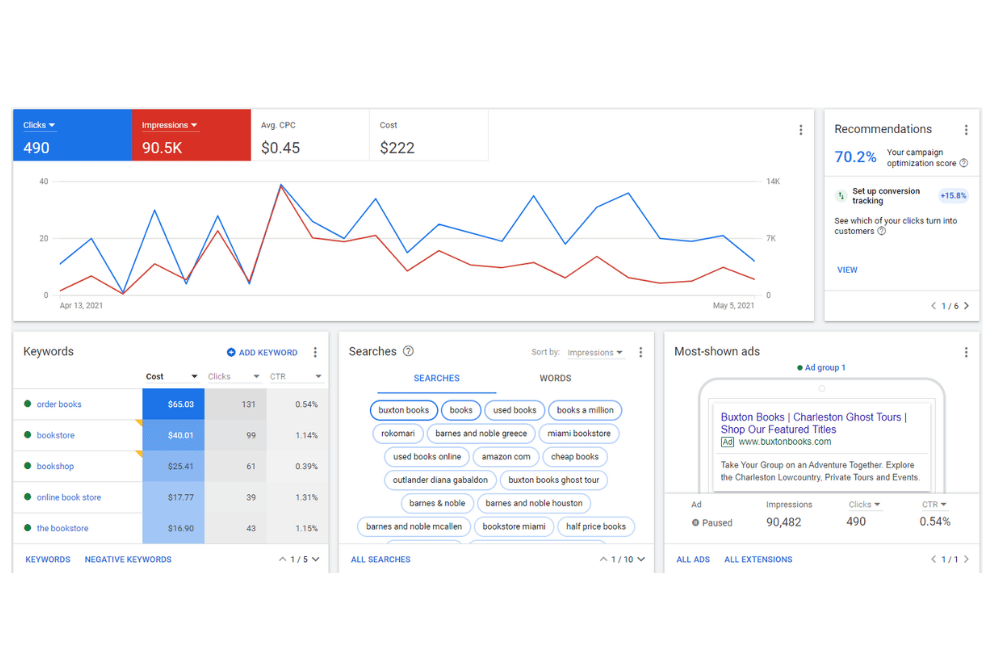Switch to the Words tab
Screen dimensions: 1000x667
pyautogui.click(x=555, y=378)
